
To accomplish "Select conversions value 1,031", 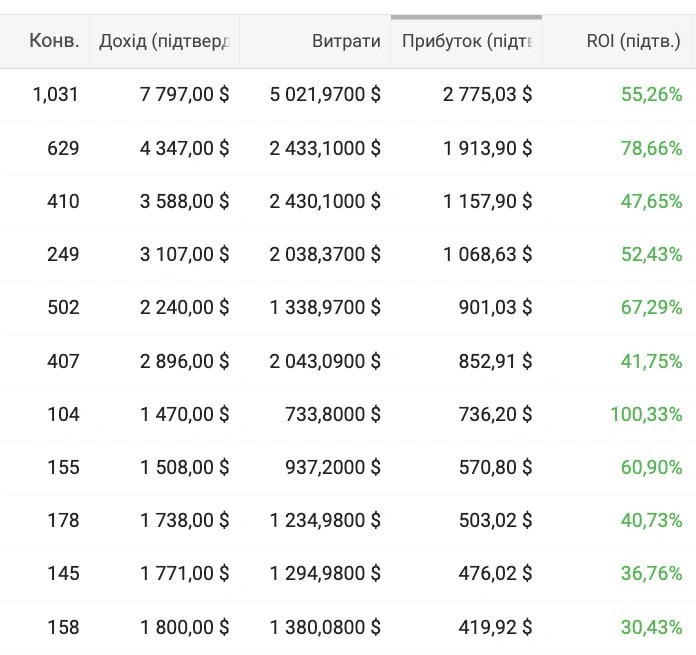I will point(55,95).
